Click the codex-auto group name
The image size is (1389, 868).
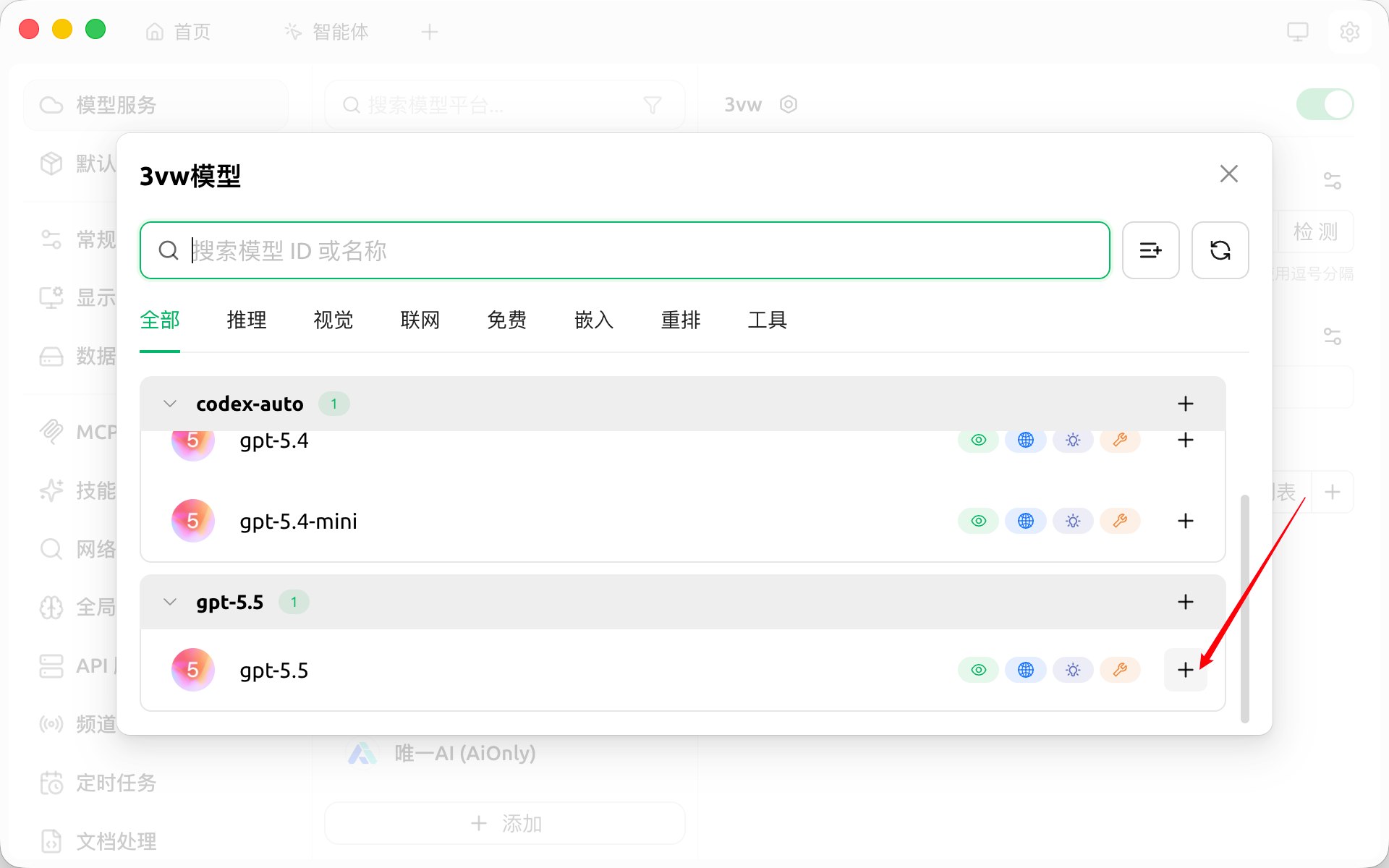tap(250, 404)
